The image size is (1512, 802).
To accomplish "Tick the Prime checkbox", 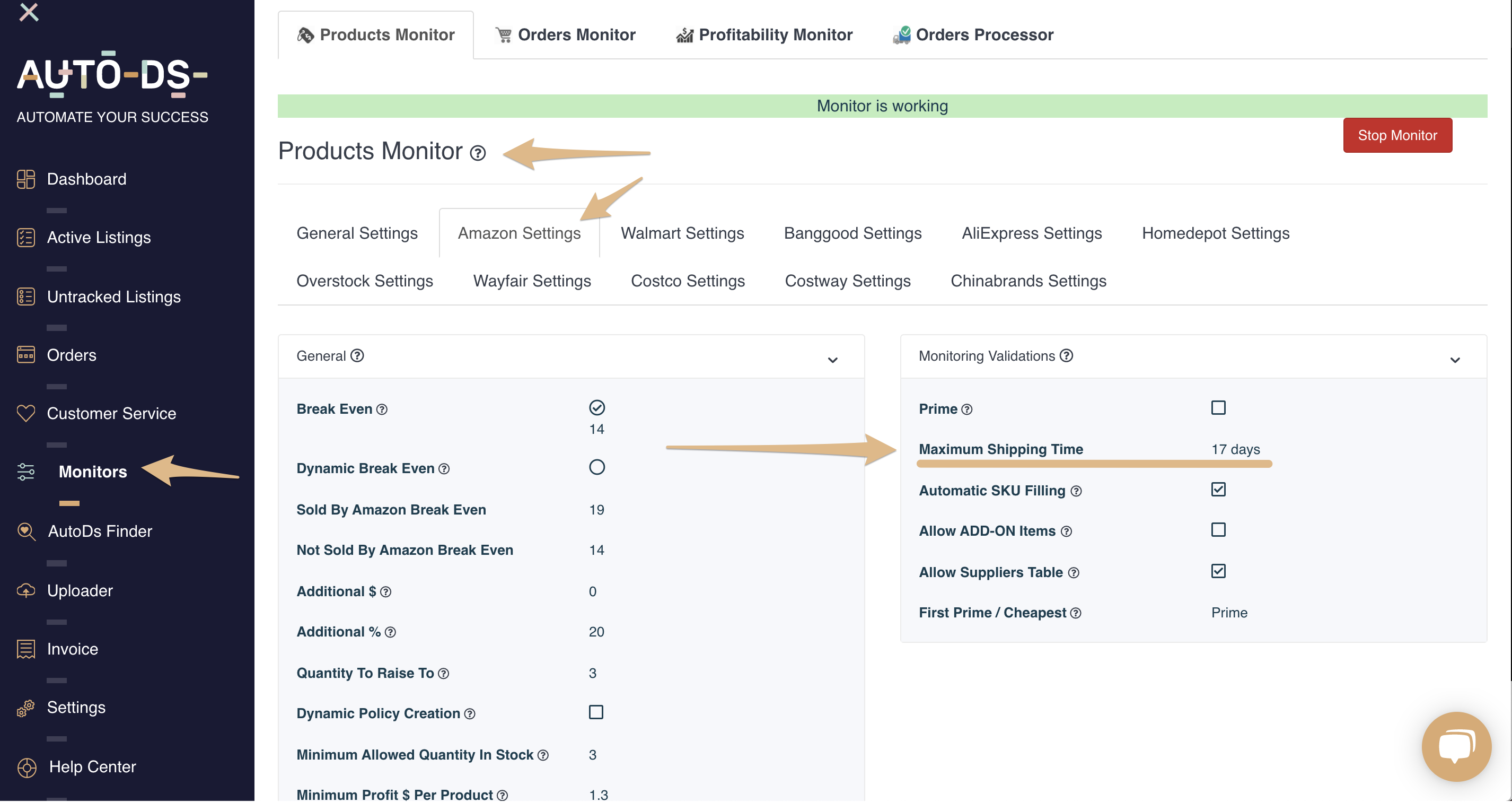I will [x=1218, y=407].
